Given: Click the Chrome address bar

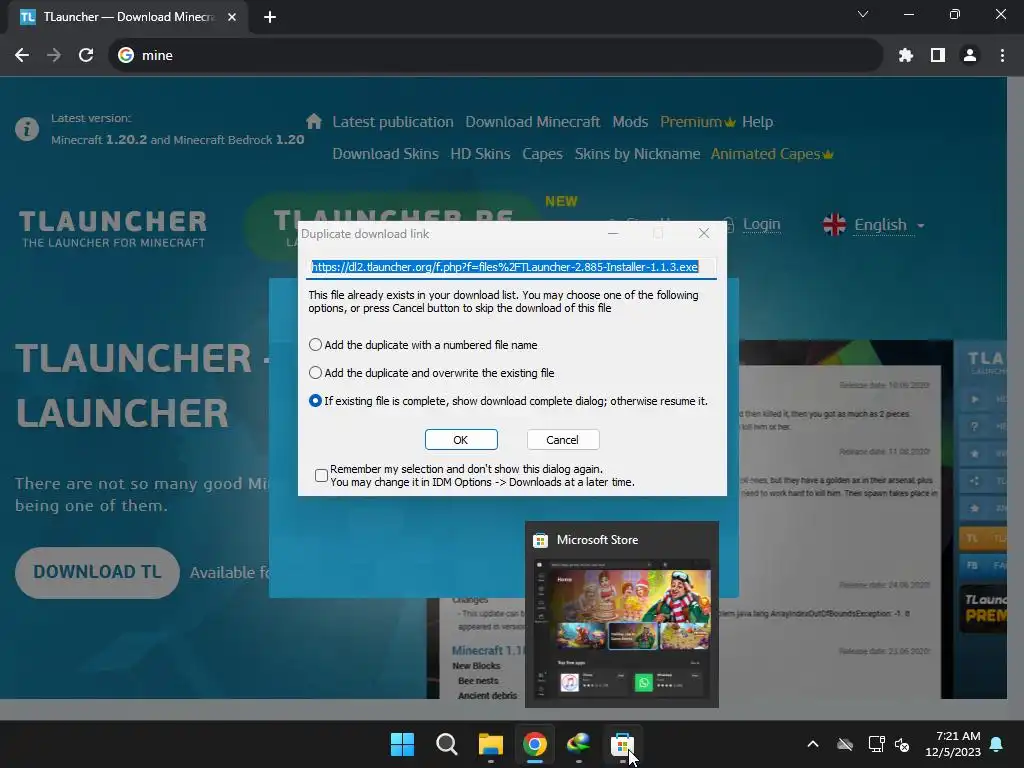Looking at the screenshot, I should click(x=496, y=56).
